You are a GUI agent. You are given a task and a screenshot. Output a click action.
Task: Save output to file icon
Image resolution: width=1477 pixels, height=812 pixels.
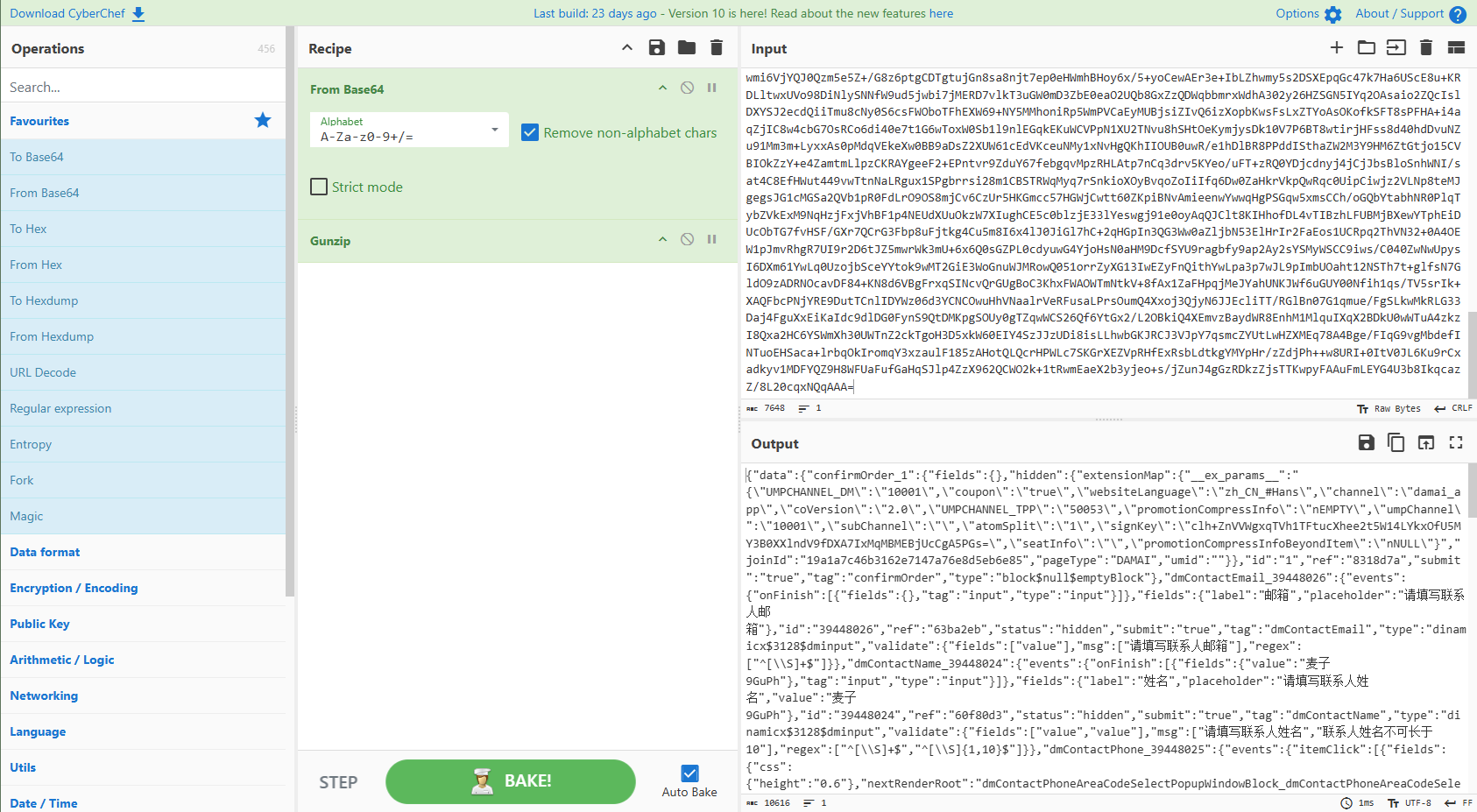point(1366,443)
